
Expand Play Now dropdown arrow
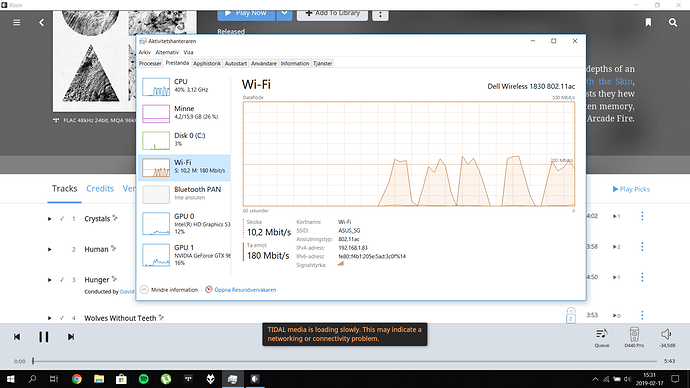tap(284, 14)
